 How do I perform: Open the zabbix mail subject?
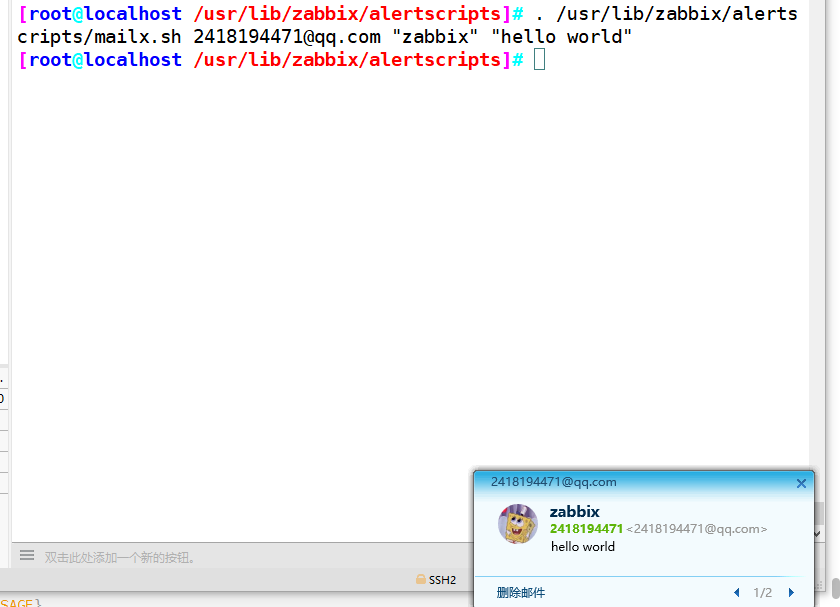click(x=574, y=512)
